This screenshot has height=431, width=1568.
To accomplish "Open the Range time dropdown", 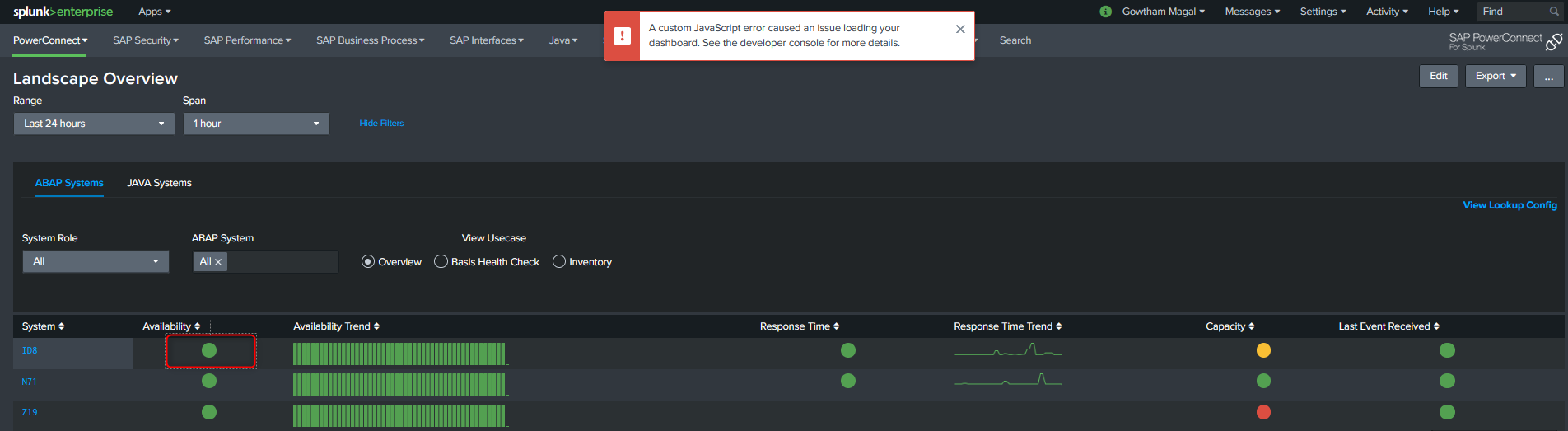I will click(94, 124).
